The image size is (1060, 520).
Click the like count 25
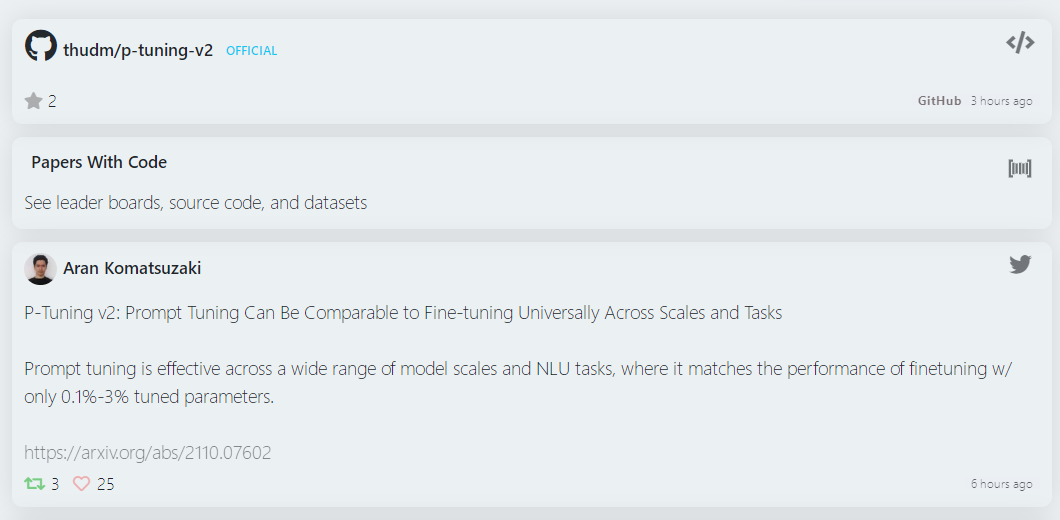[x=106, y=484]
